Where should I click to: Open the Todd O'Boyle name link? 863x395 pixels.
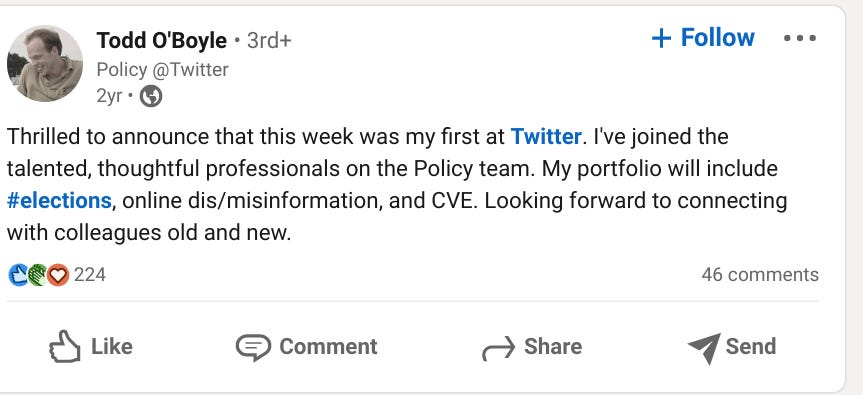(161, 40)
